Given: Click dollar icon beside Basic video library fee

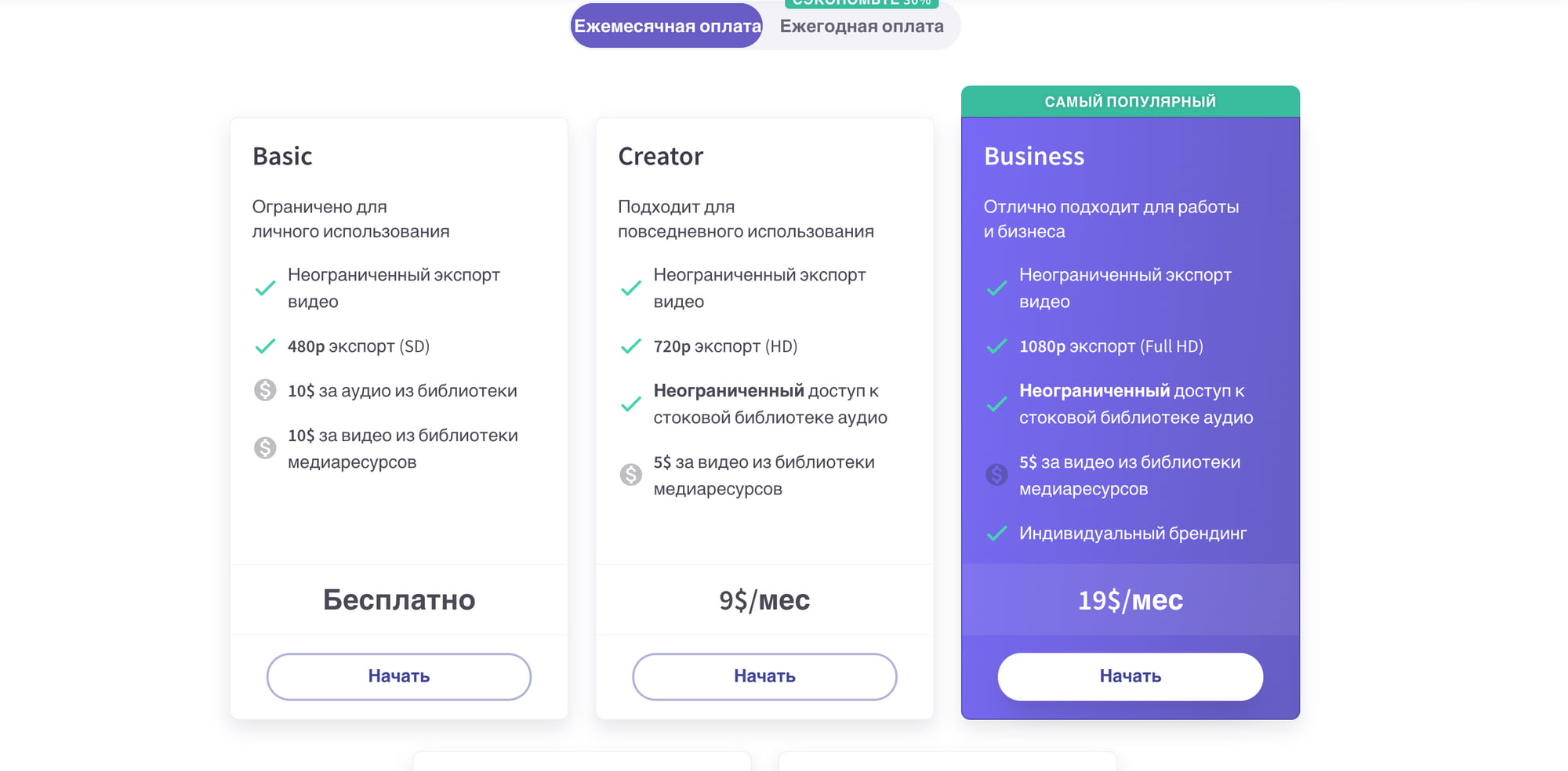Looking at the screenshot, I should coord(265,448).
